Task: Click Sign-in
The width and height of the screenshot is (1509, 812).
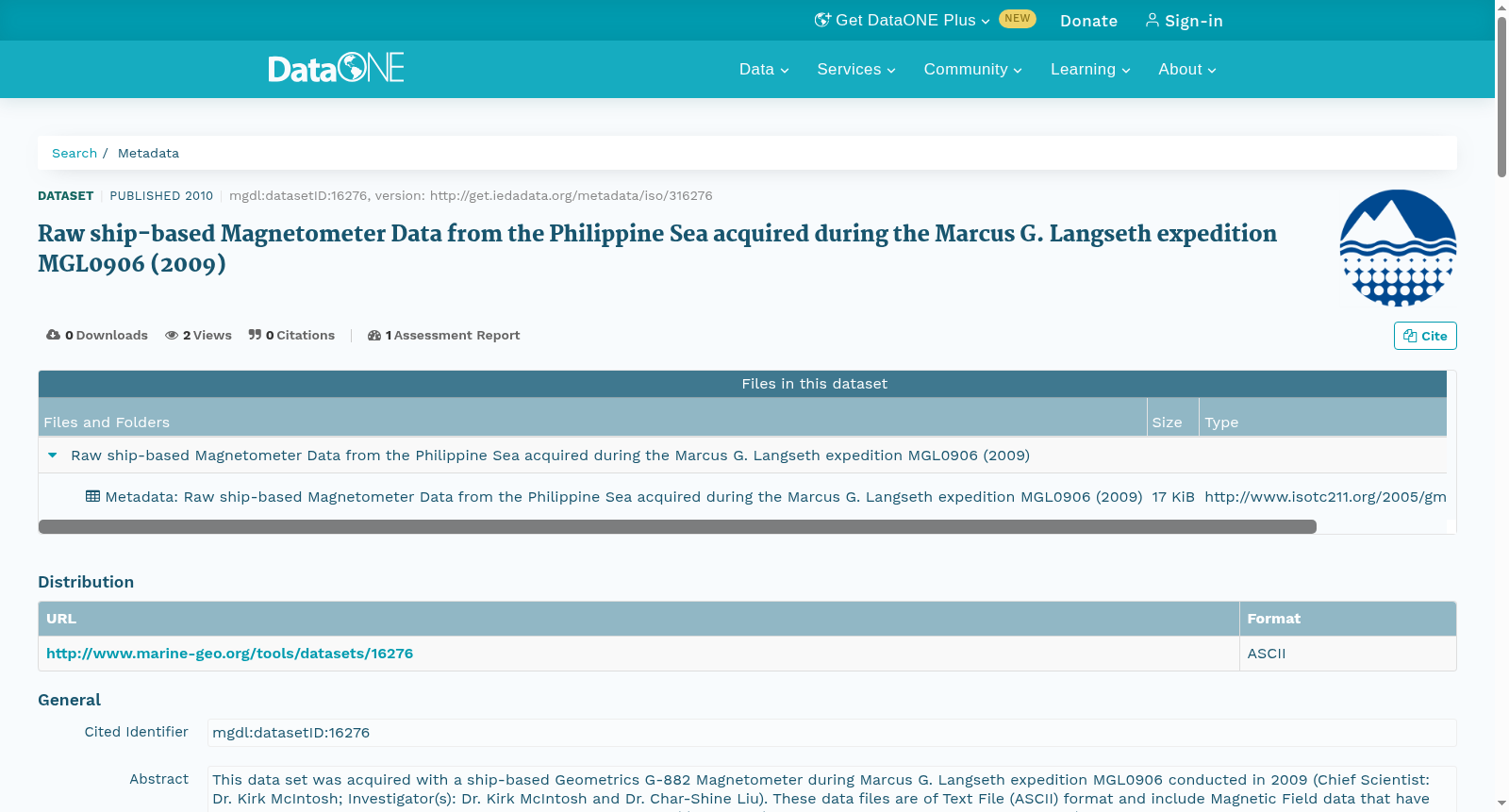Action: 1184,21
